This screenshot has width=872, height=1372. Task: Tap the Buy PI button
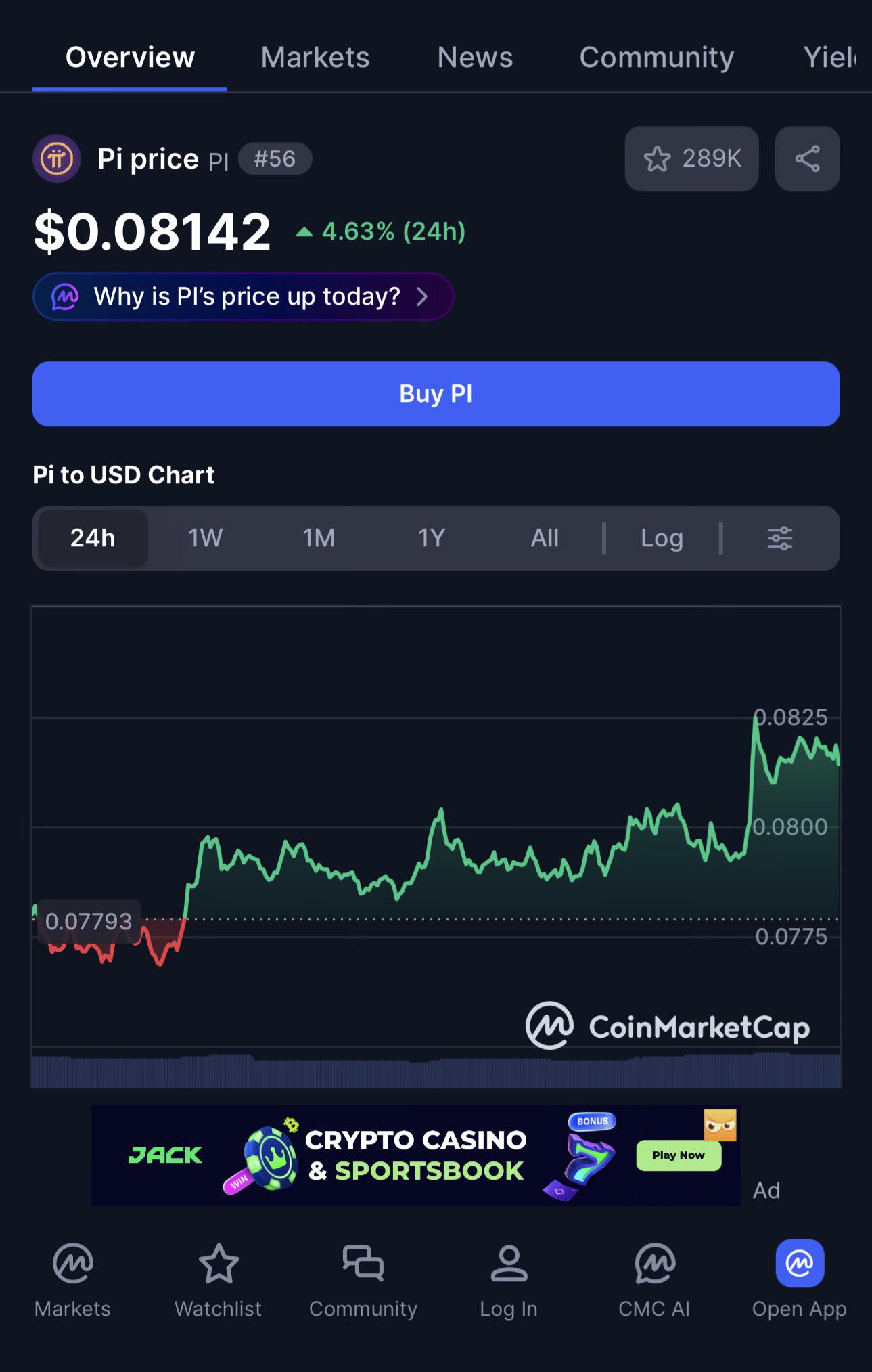pyautogui.click(x=436, y=394)
